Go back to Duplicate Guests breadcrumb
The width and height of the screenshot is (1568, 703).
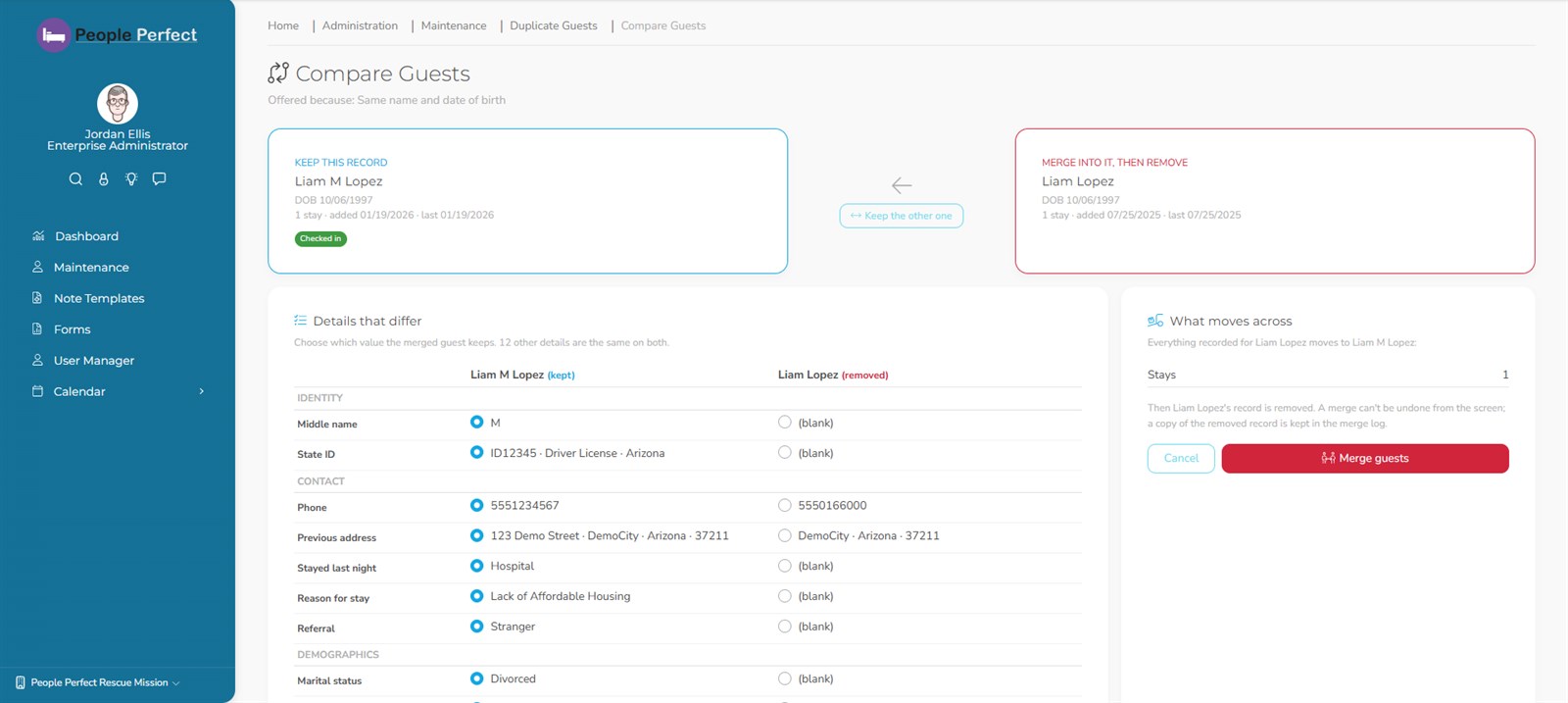554,25
